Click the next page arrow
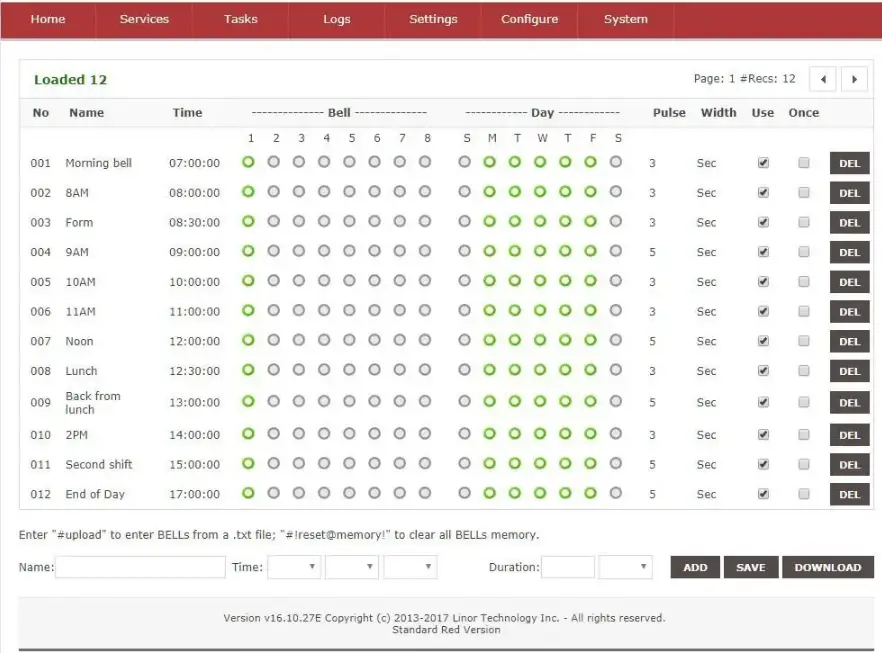Viewport: 882px width, 653px height. coord(855,78)
